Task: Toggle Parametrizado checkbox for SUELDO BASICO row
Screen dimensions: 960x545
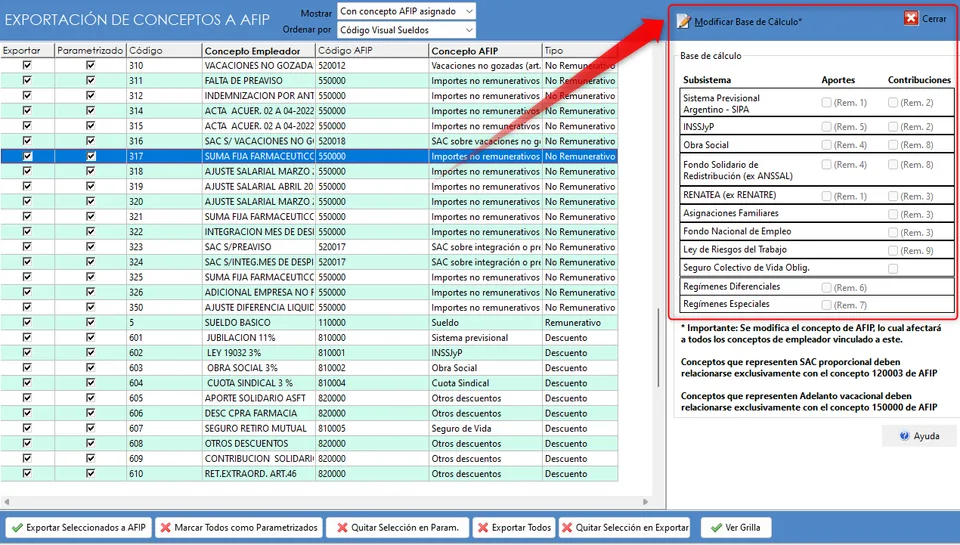Action: (91, 322)
